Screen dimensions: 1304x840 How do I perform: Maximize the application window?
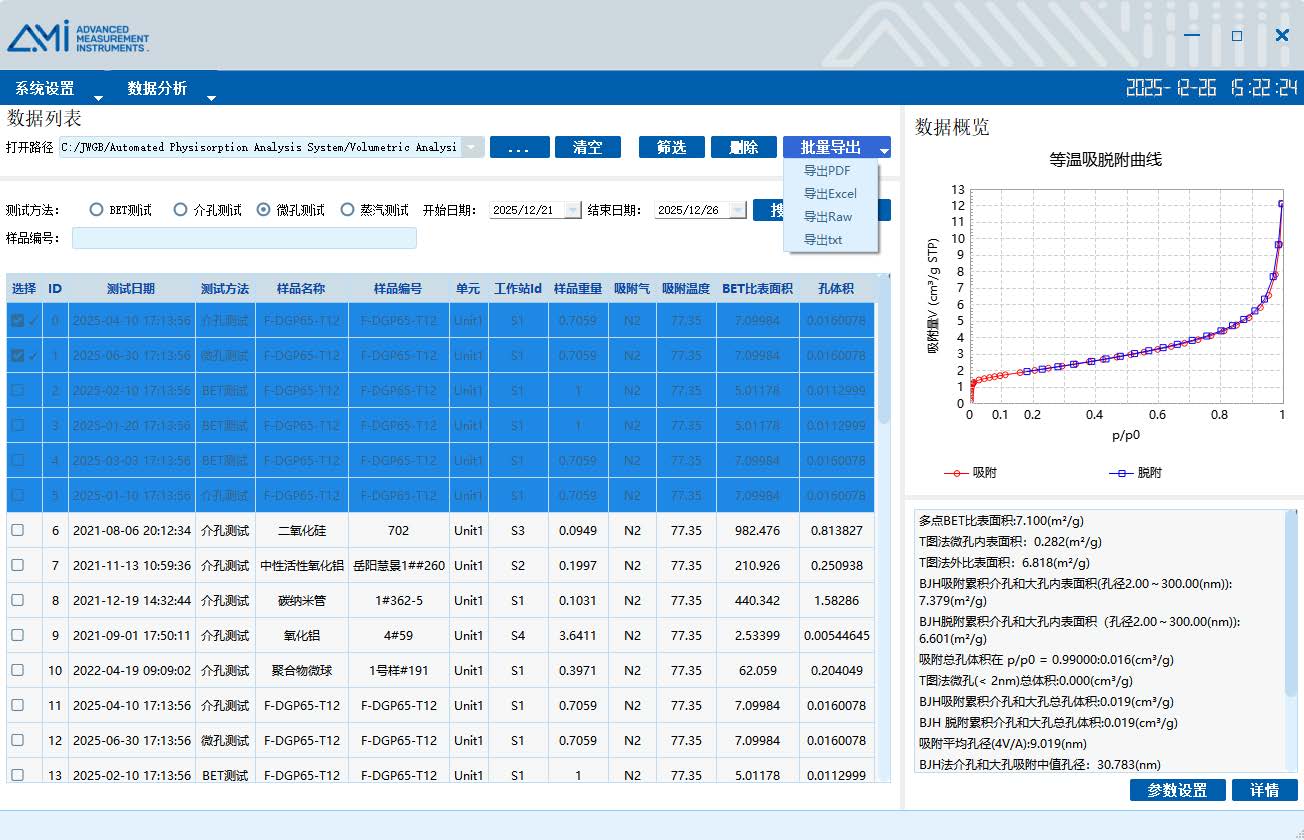point(1237,36)
